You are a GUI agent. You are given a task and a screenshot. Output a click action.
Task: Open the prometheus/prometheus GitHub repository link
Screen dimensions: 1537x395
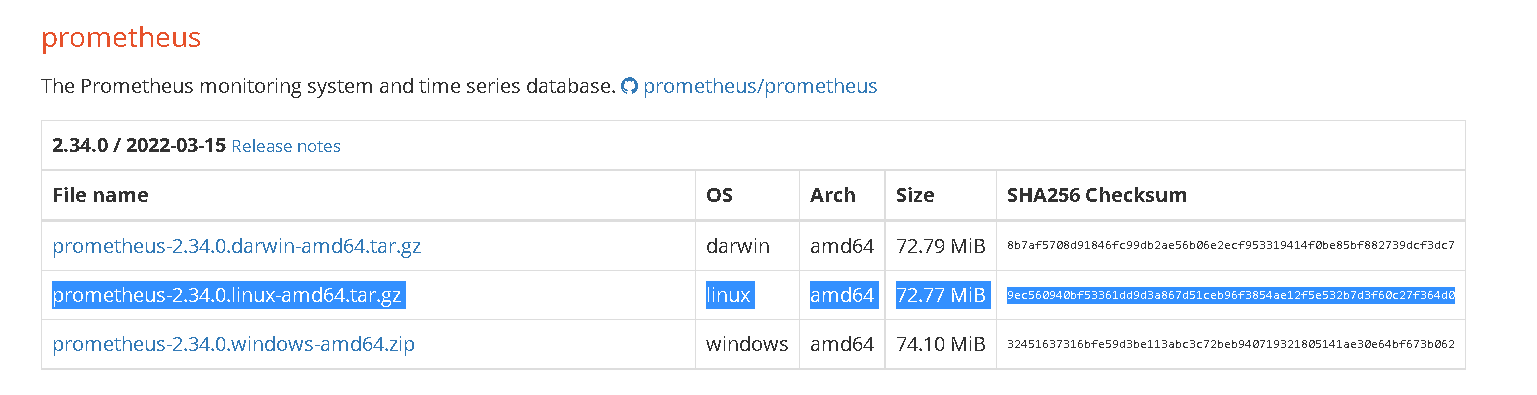tap(760, 86)
